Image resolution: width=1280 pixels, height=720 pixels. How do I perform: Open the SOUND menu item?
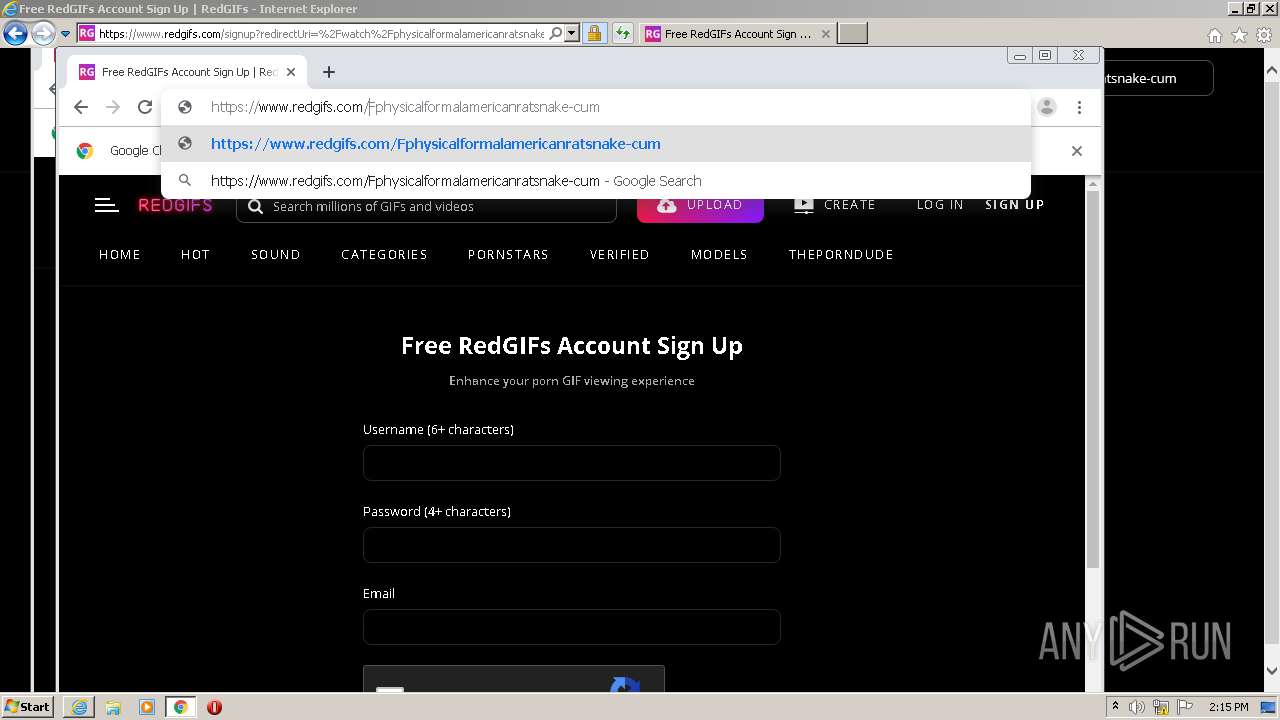coord(276,255)
